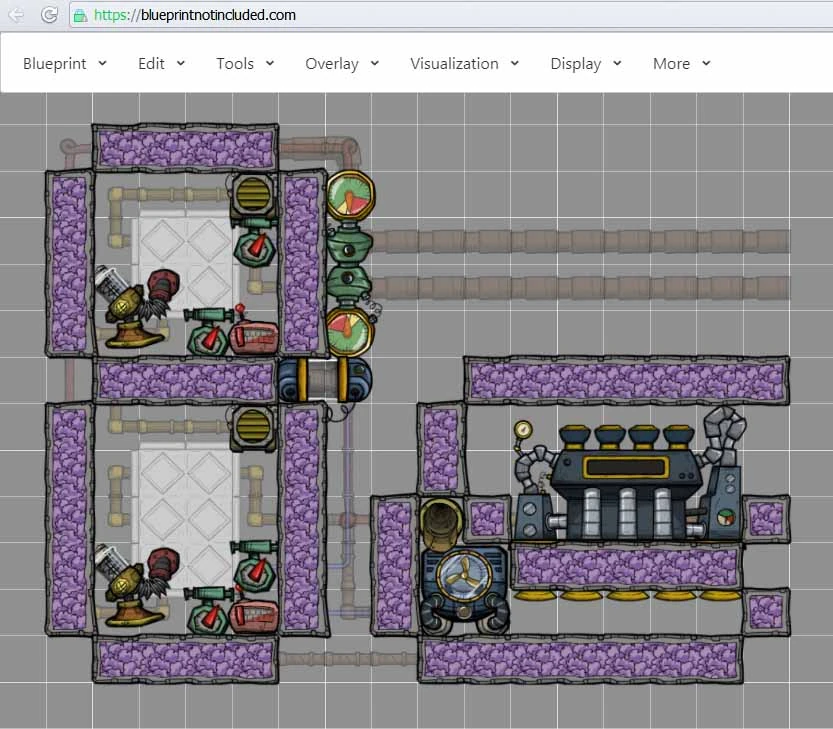Expand the Visualization dropdown chevron
833x729 pixels.
[x=515, y=63]
